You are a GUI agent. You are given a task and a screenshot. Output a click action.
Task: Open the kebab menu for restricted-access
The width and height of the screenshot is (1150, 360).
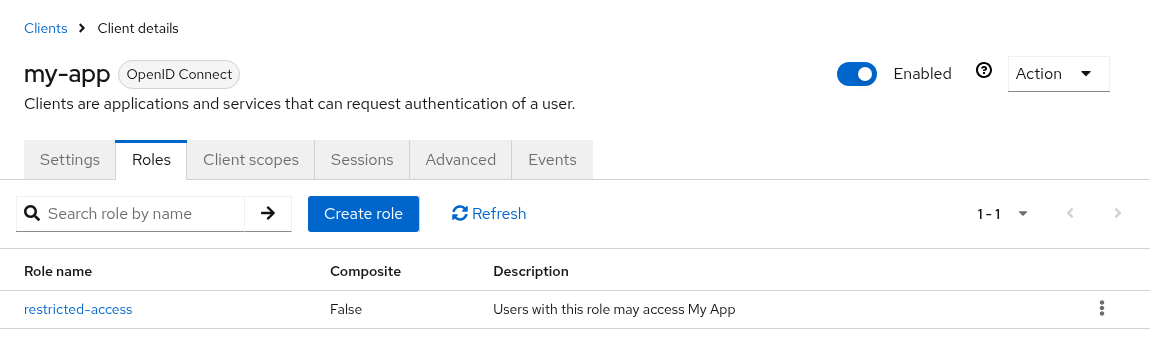[1102, 309]
